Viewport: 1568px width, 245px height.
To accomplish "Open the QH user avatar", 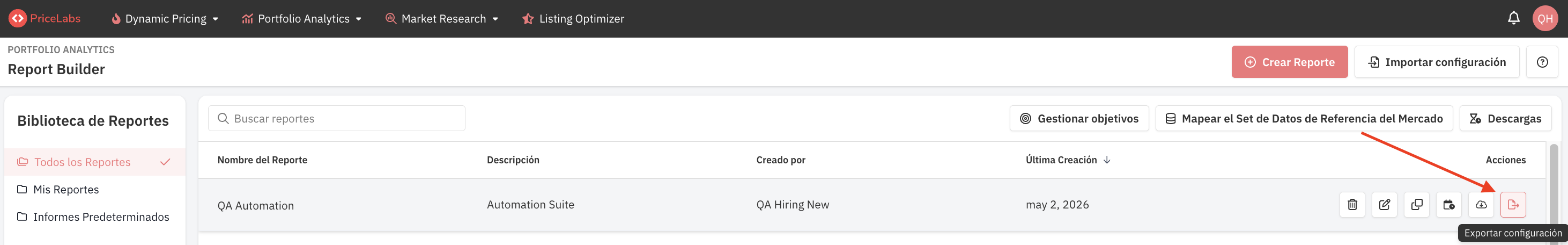I will (1545, 18).
